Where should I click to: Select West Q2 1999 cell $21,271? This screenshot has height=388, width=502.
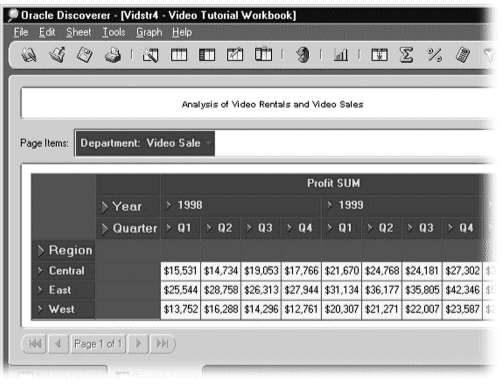[x=382, y=309]
